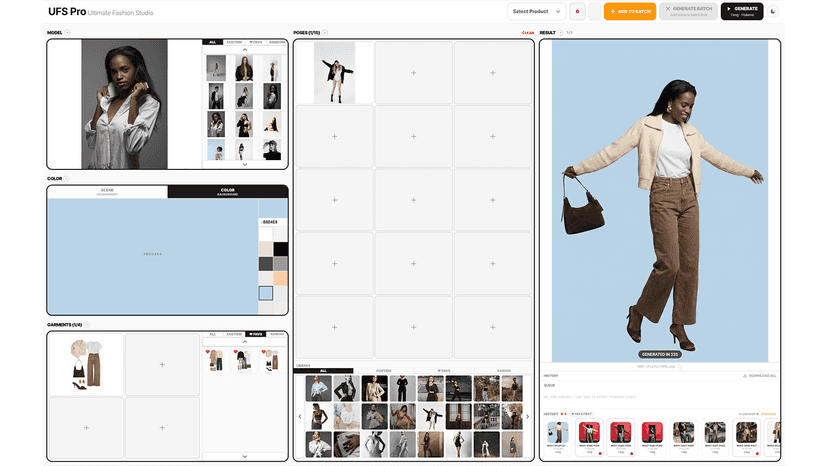Open the first red background history thumbnail

click(x=589, y=432)
